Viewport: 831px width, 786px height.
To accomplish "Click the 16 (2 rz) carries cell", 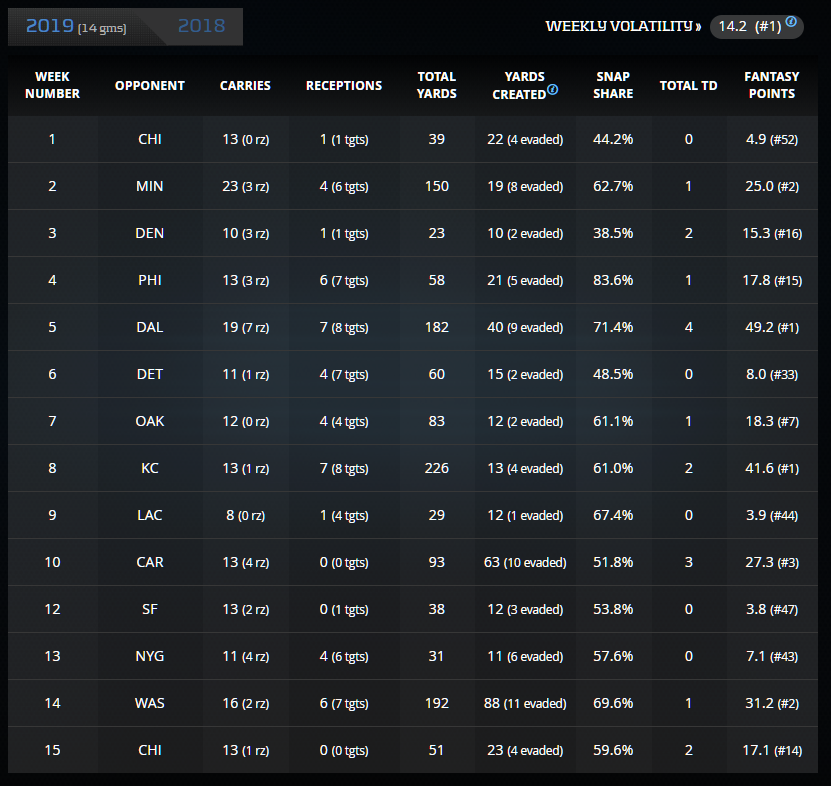I will pos(245,703).
